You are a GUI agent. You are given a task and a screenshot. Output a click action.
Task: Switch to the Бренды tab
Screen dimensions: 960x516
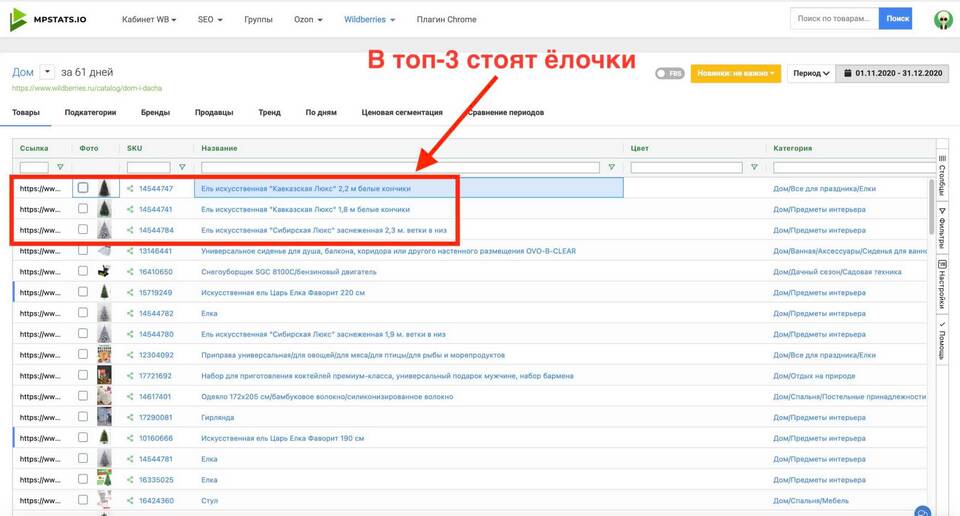pos(155,113)
